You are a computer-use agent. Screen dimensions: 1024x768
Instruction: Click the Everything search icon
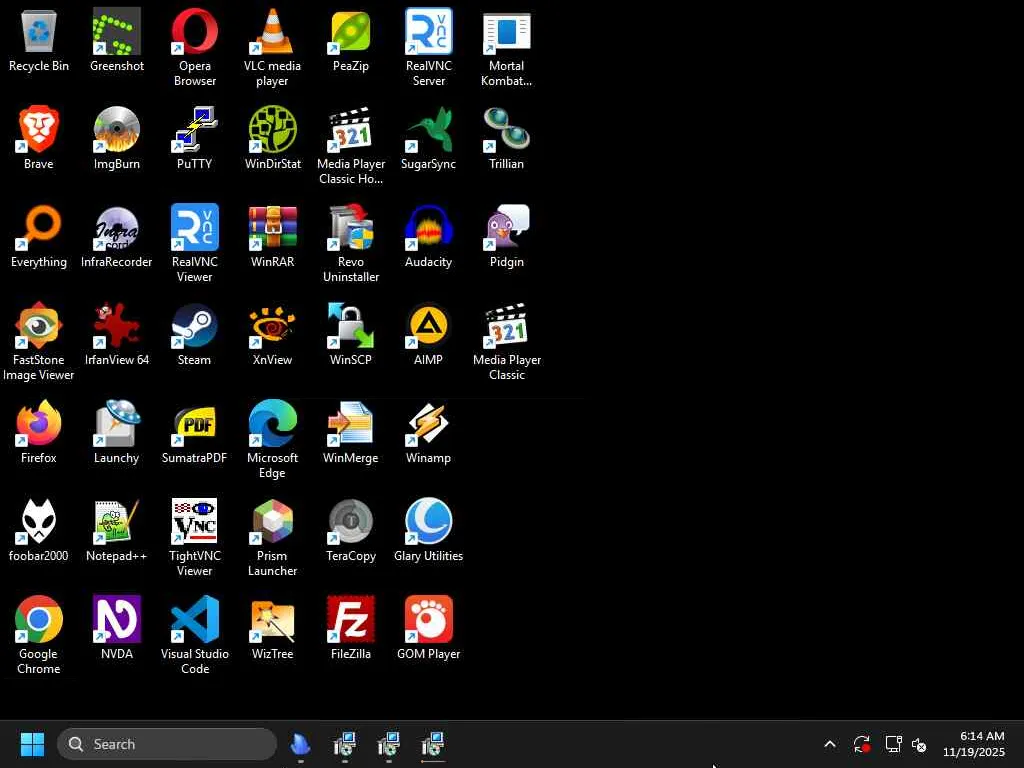pos(39,227)
